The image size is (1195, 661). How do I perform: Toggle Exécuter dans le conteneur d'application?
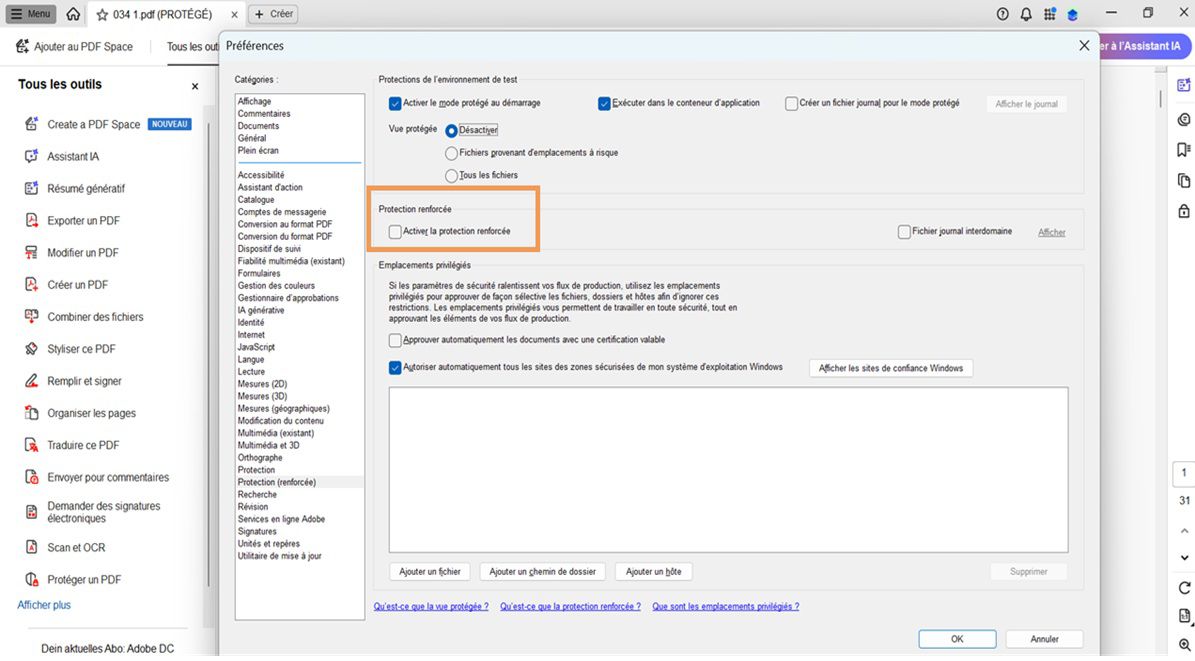click(x=604, y=104)
